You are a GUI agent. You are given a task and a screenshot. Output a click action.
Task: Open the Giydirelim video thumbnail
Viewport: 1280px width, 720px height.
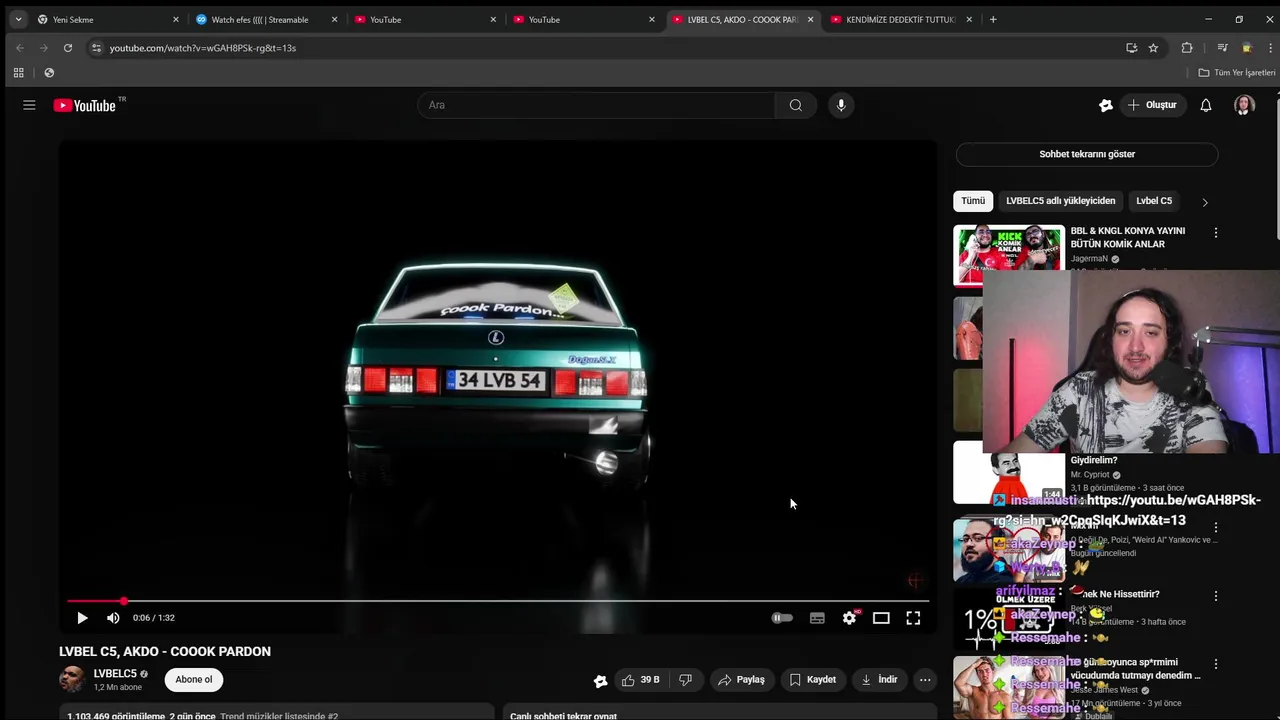[1009, 472]
